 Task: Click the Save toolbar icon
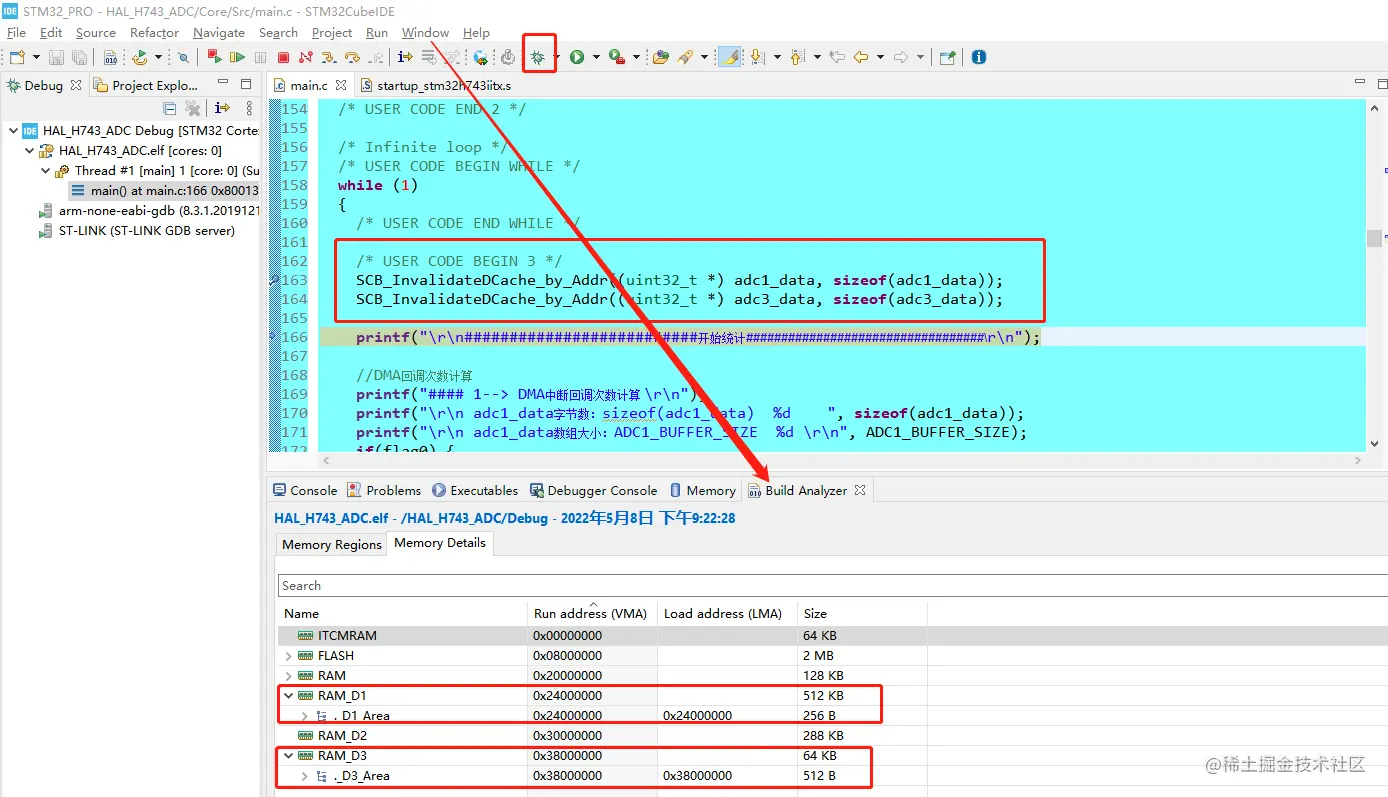(x=55, y=57)
